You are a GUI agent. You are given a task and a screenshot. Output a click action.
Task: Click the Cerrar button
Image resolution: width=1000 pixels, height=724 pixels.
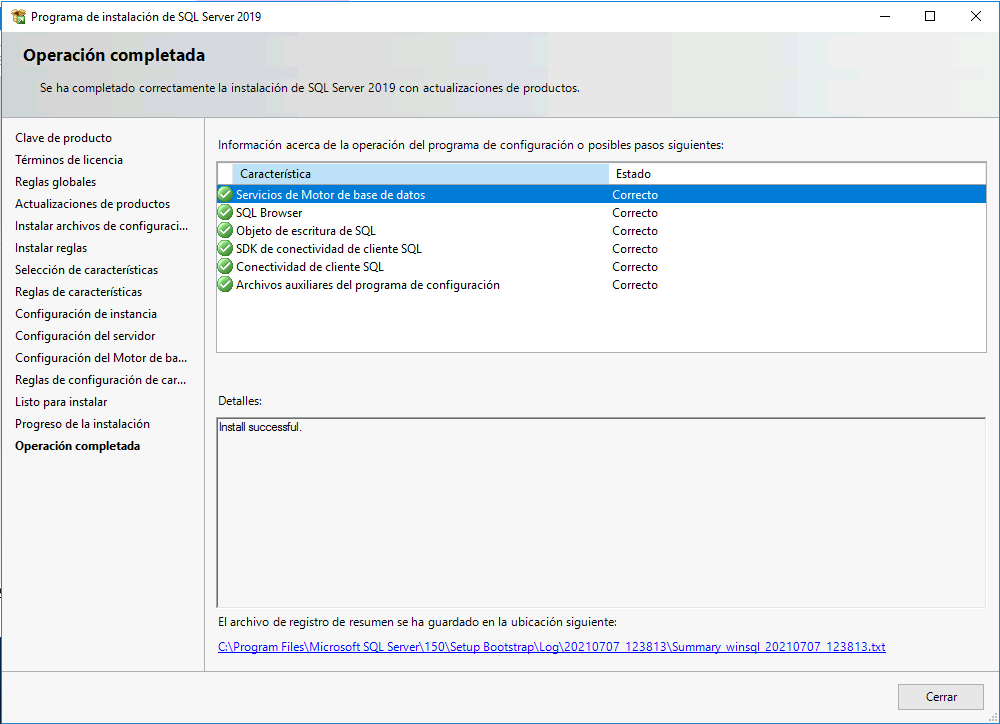[x=941, y=697]
